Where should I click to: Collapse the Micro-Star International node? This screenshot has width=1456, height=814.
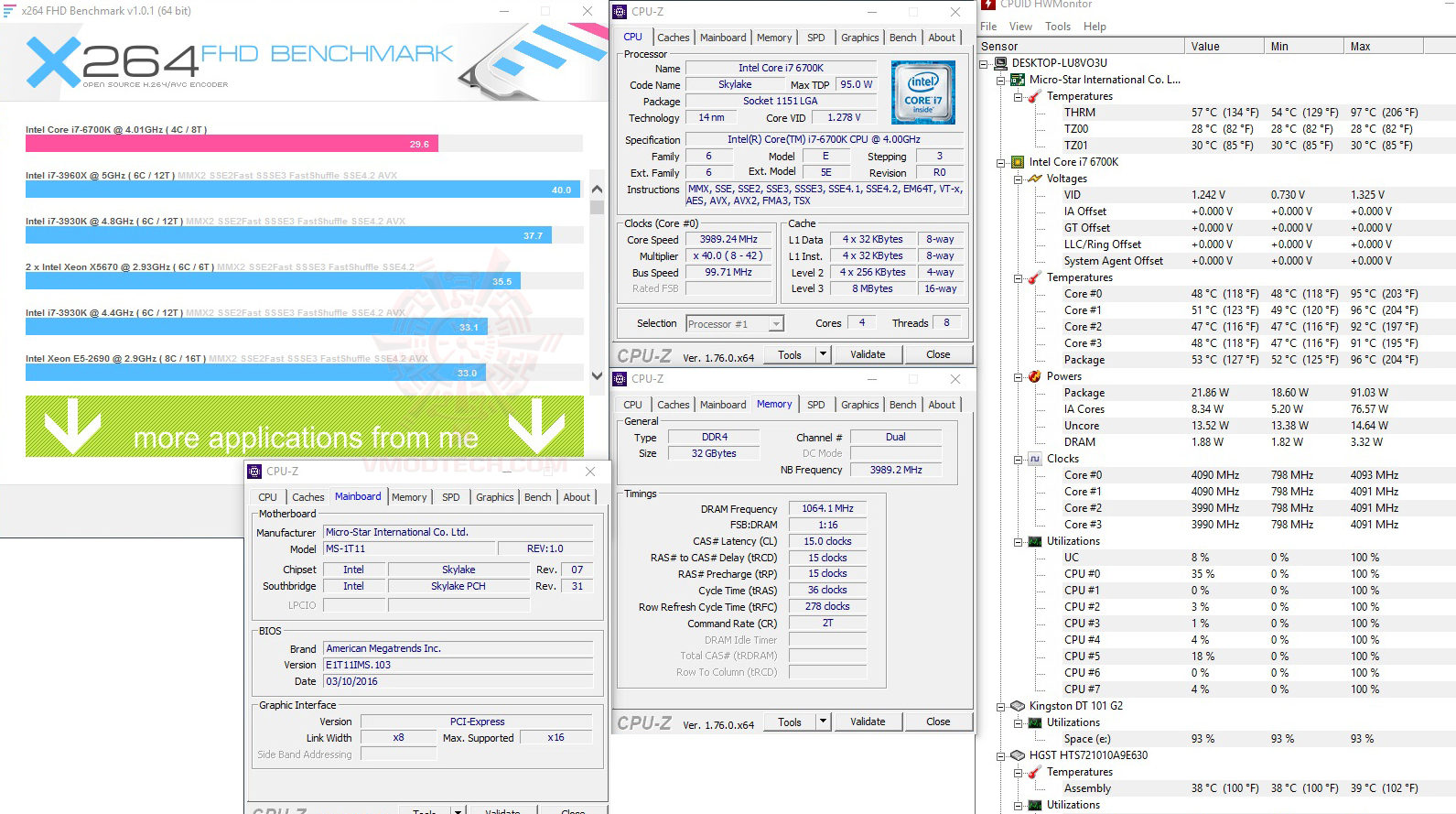click(1001, 80)
